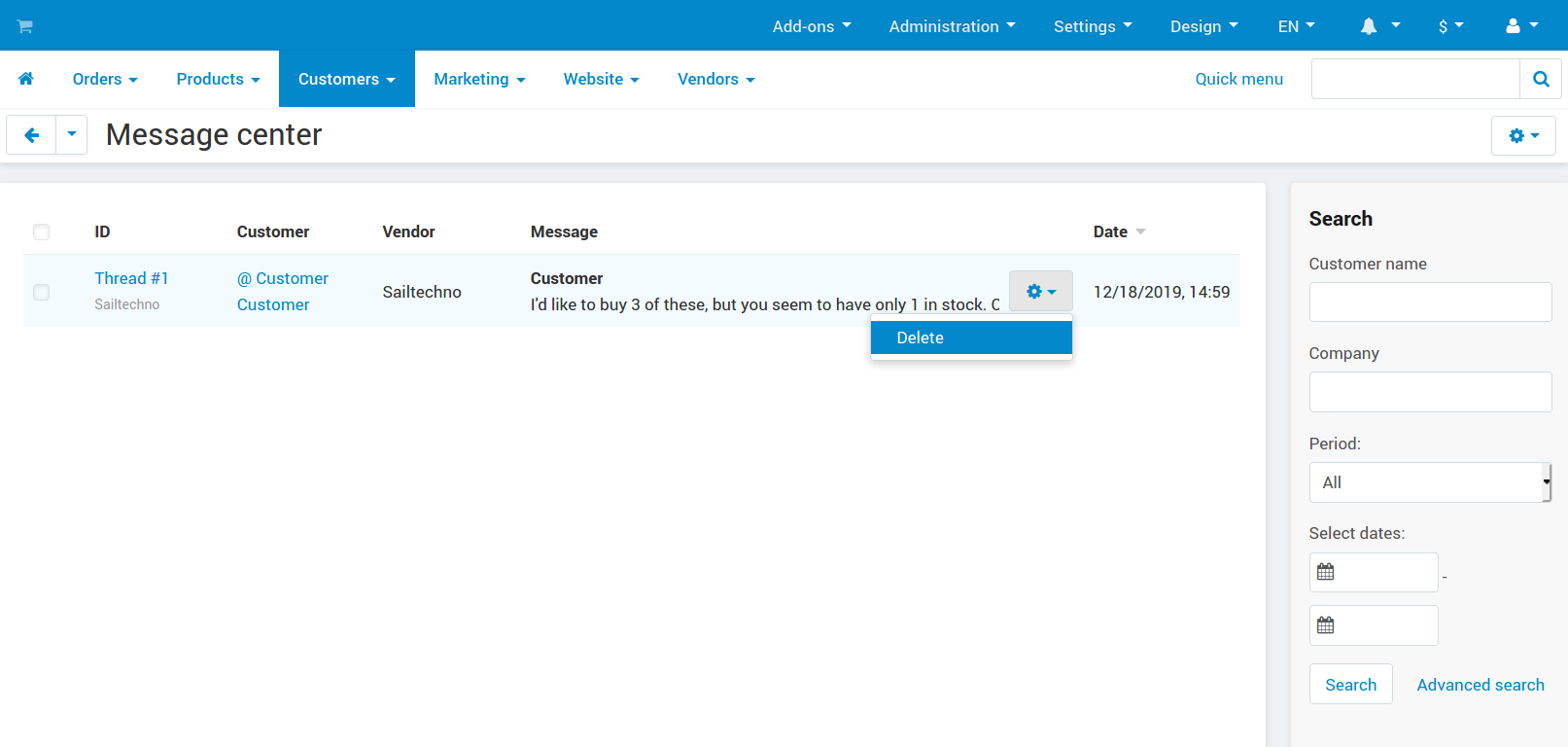
Task: Focus the top search input field
Action: click(1415, 79)
